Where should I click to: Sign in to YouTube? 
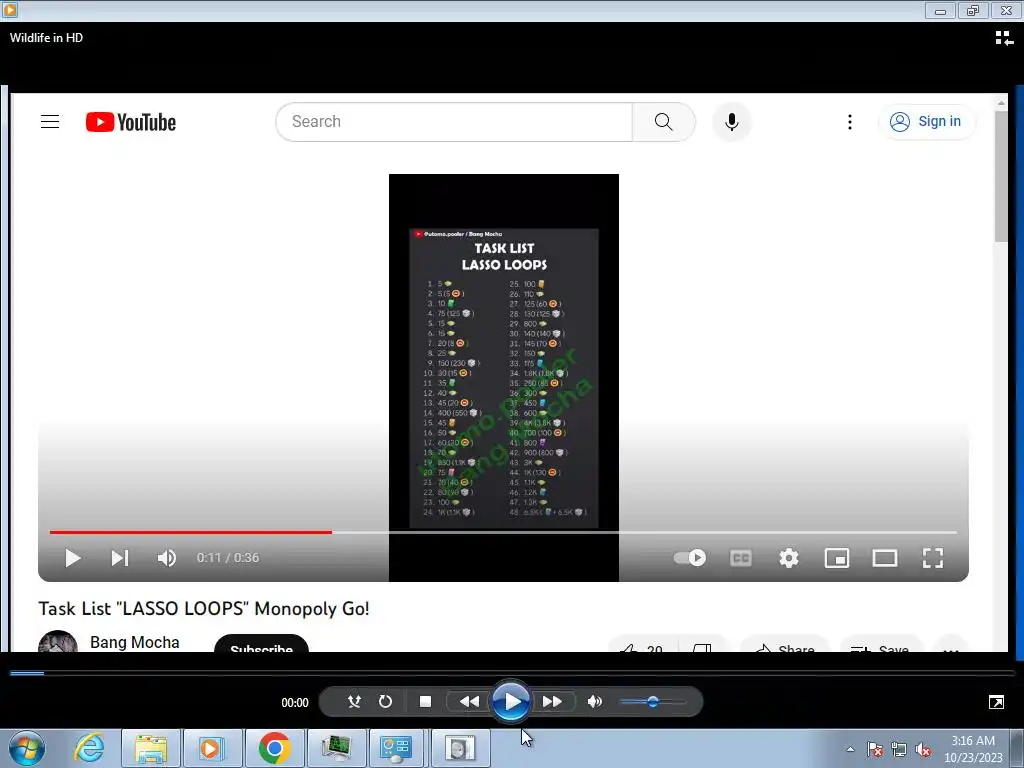(927, 121)
